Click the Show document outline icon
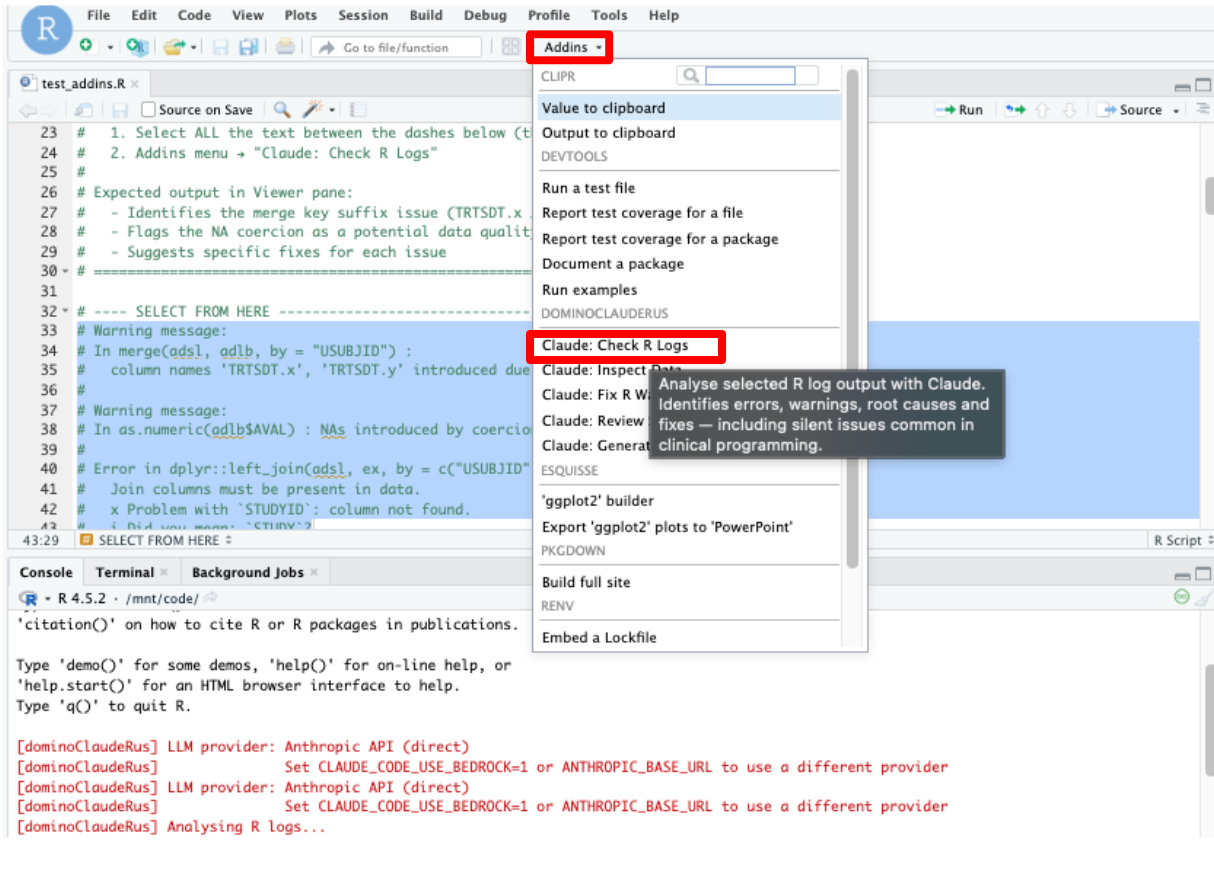1214x874 pixels. pyautogui.click(x=1202, y=110)
